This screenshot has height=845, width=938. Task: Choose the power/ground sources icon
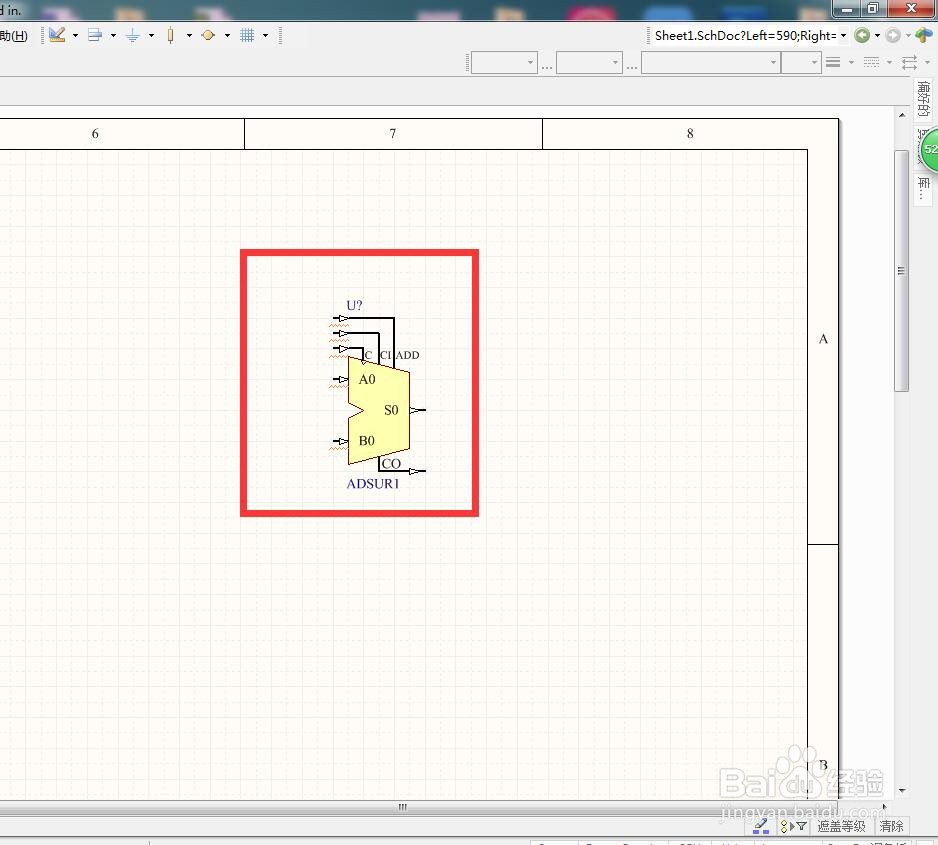[132, 36]
